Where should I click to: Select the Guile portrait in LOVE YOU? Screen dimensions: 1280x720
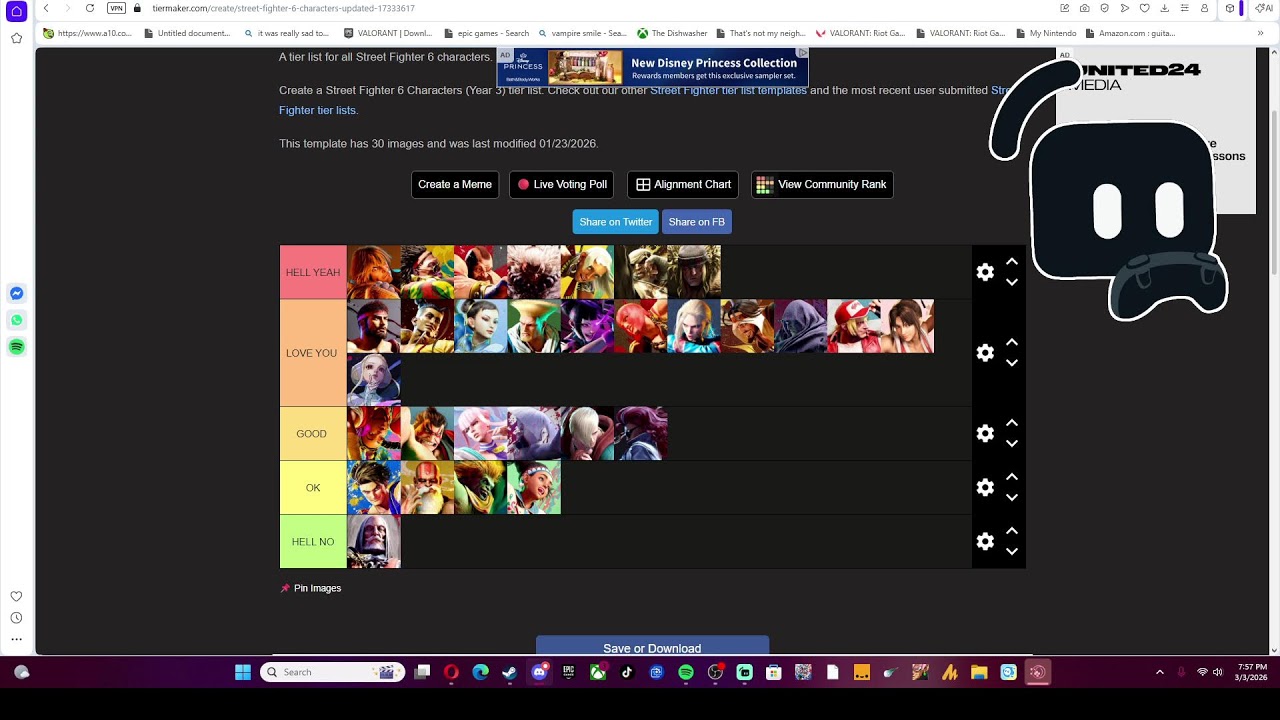coord(534,326)
